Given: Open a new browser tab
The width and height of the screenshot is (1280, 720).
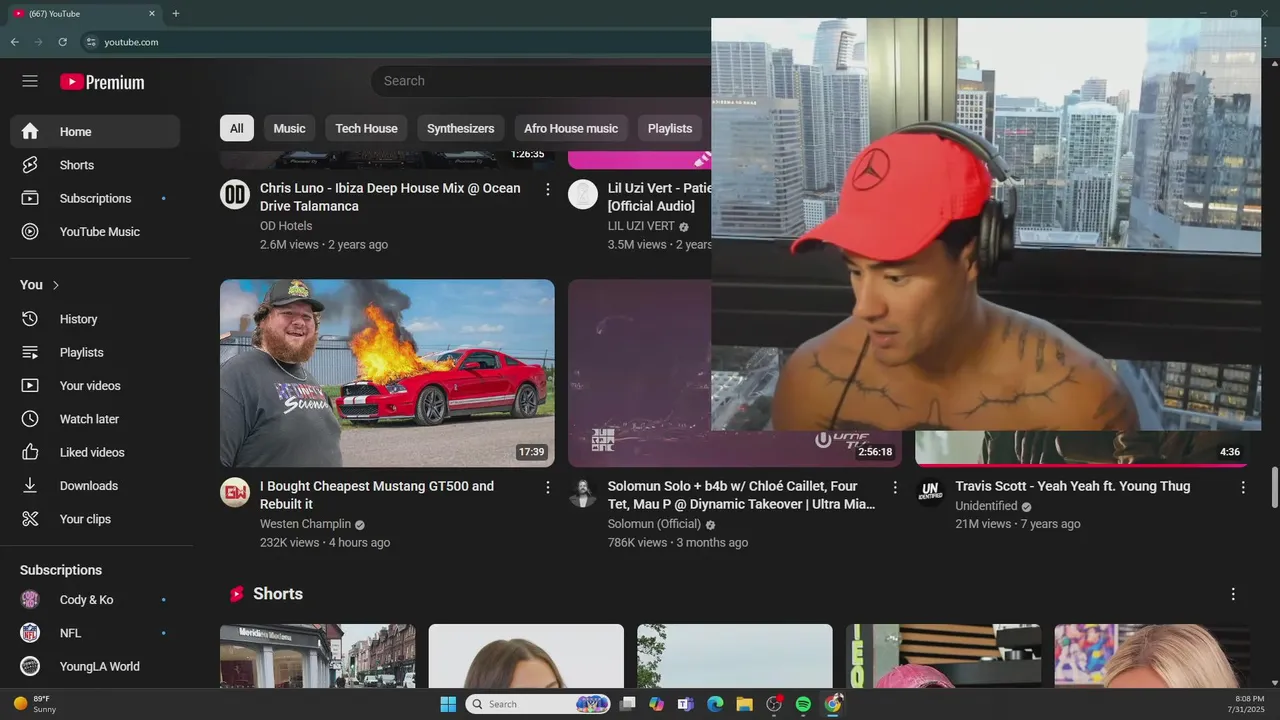Looking at the screenshot, I should (176, 14).
